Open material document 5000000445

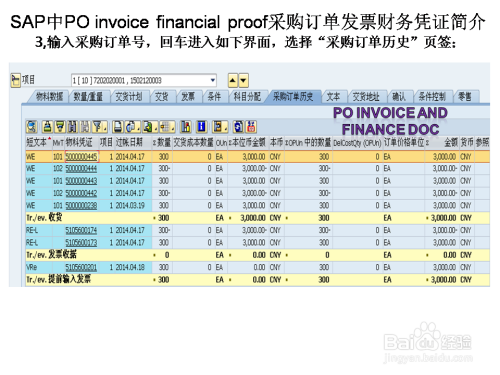(81, 157)
